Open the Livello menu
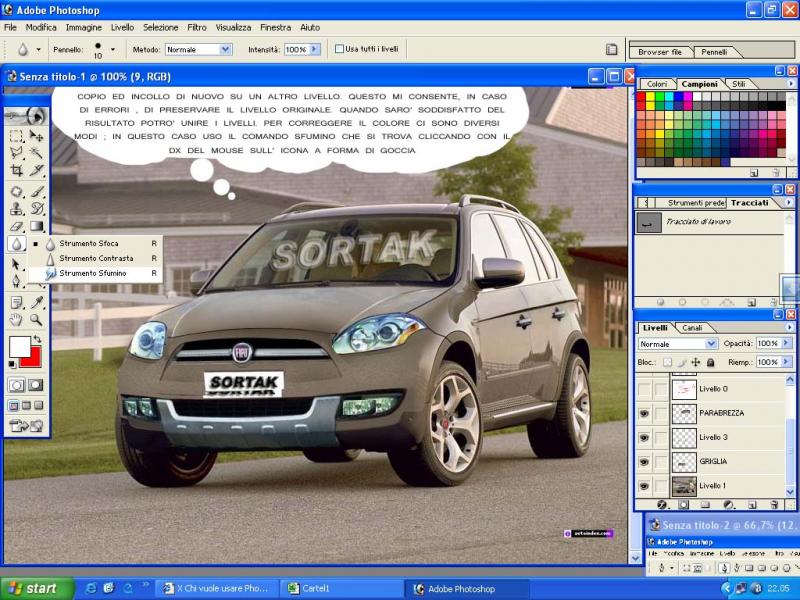 click(x=122, y=28)
